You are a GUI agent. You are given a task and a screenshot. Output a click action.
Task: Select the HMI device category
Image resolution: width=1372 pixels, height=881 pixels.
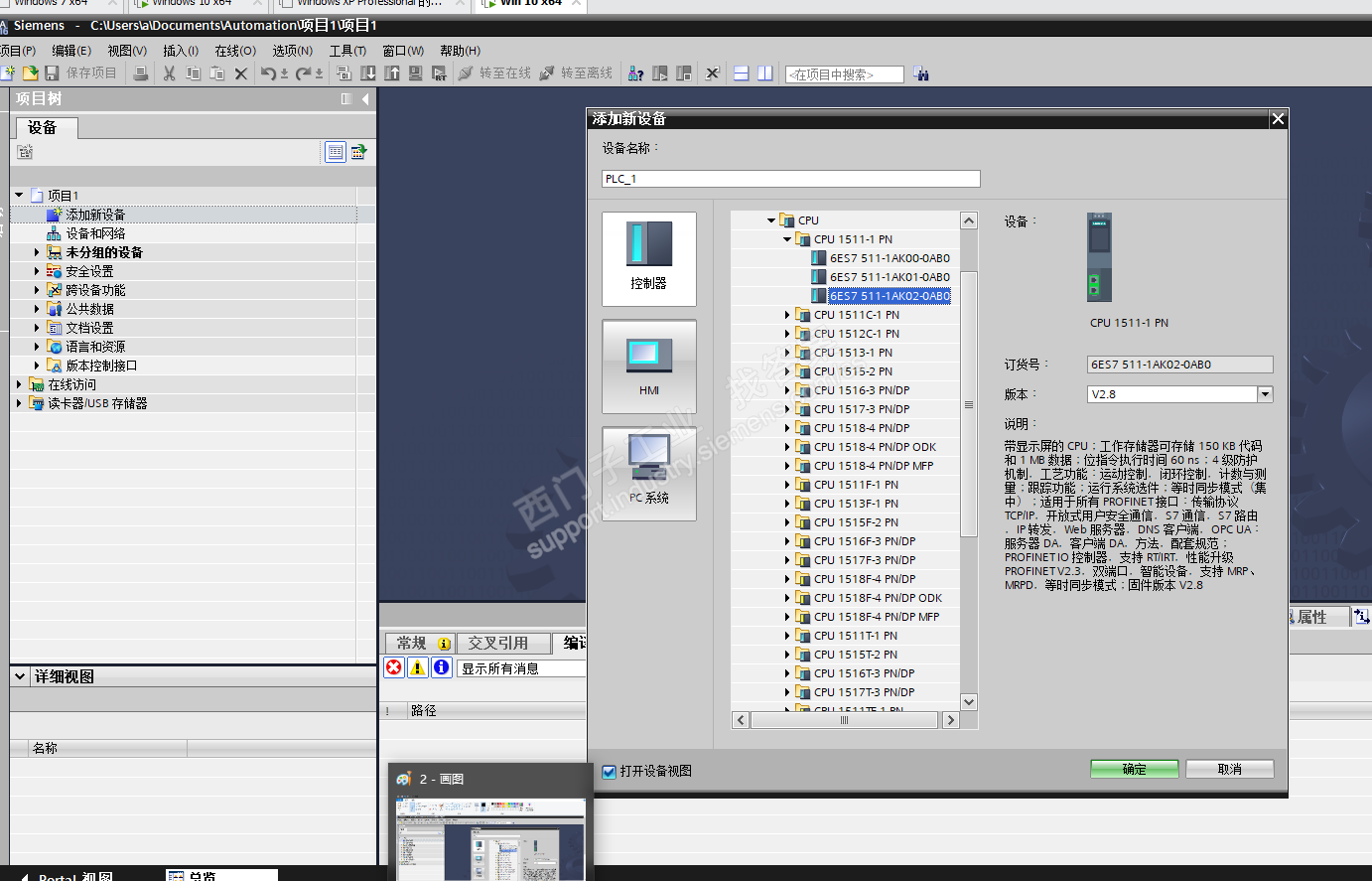click(x=648, y=365)
